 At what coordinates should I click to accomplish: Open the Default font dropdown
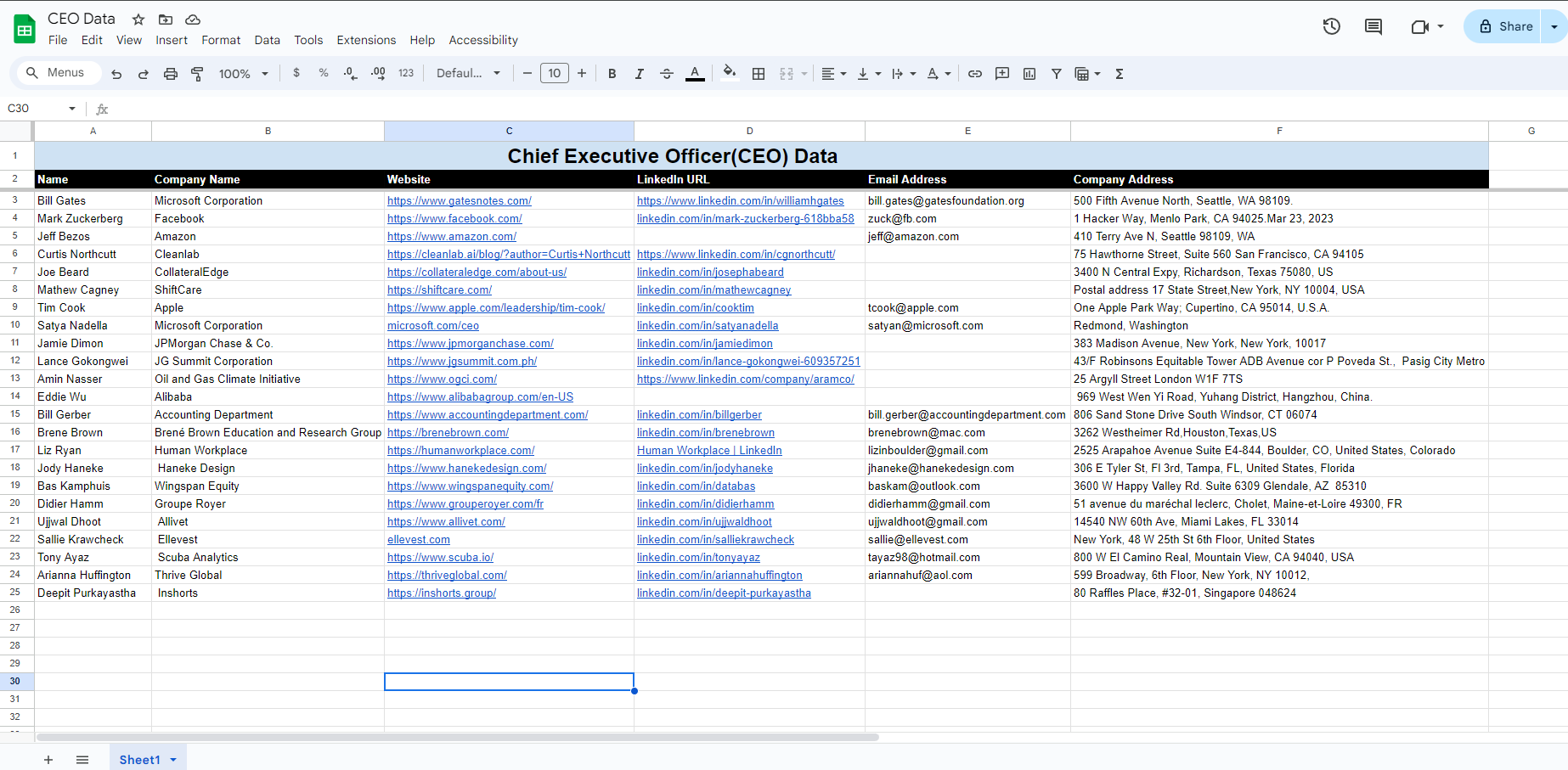pyautogui.click(x=469, y=74)
